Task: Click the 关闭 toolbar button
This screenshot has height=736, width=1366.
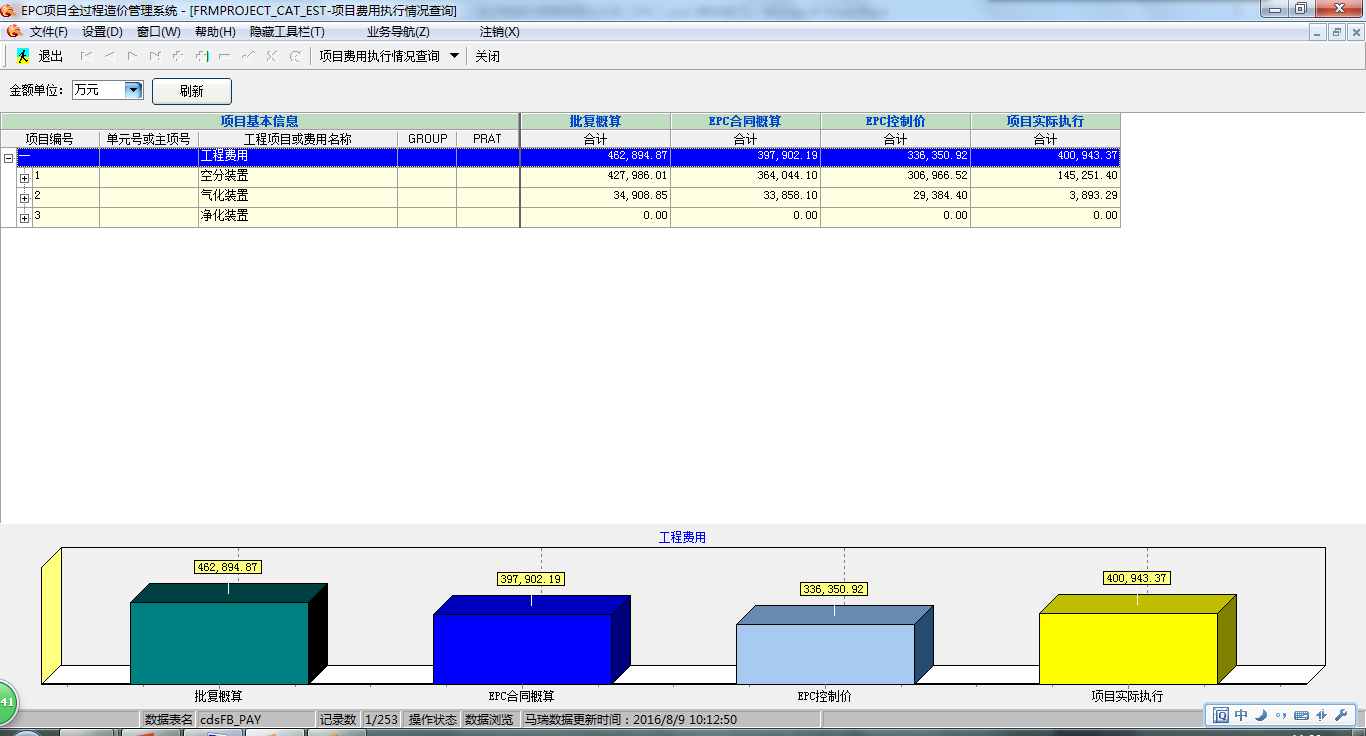Action: pyautogui.click(x=487, y=56)
